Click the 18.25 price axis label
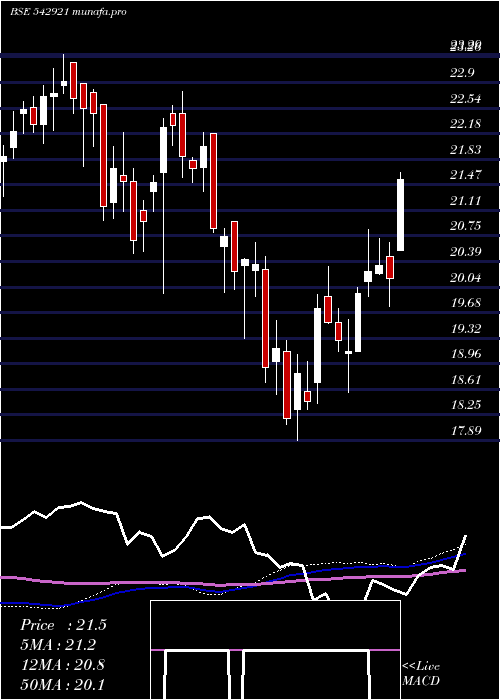The width and height of the screenshot is (500, 700). pyautogui.click(x=466, y=404)
